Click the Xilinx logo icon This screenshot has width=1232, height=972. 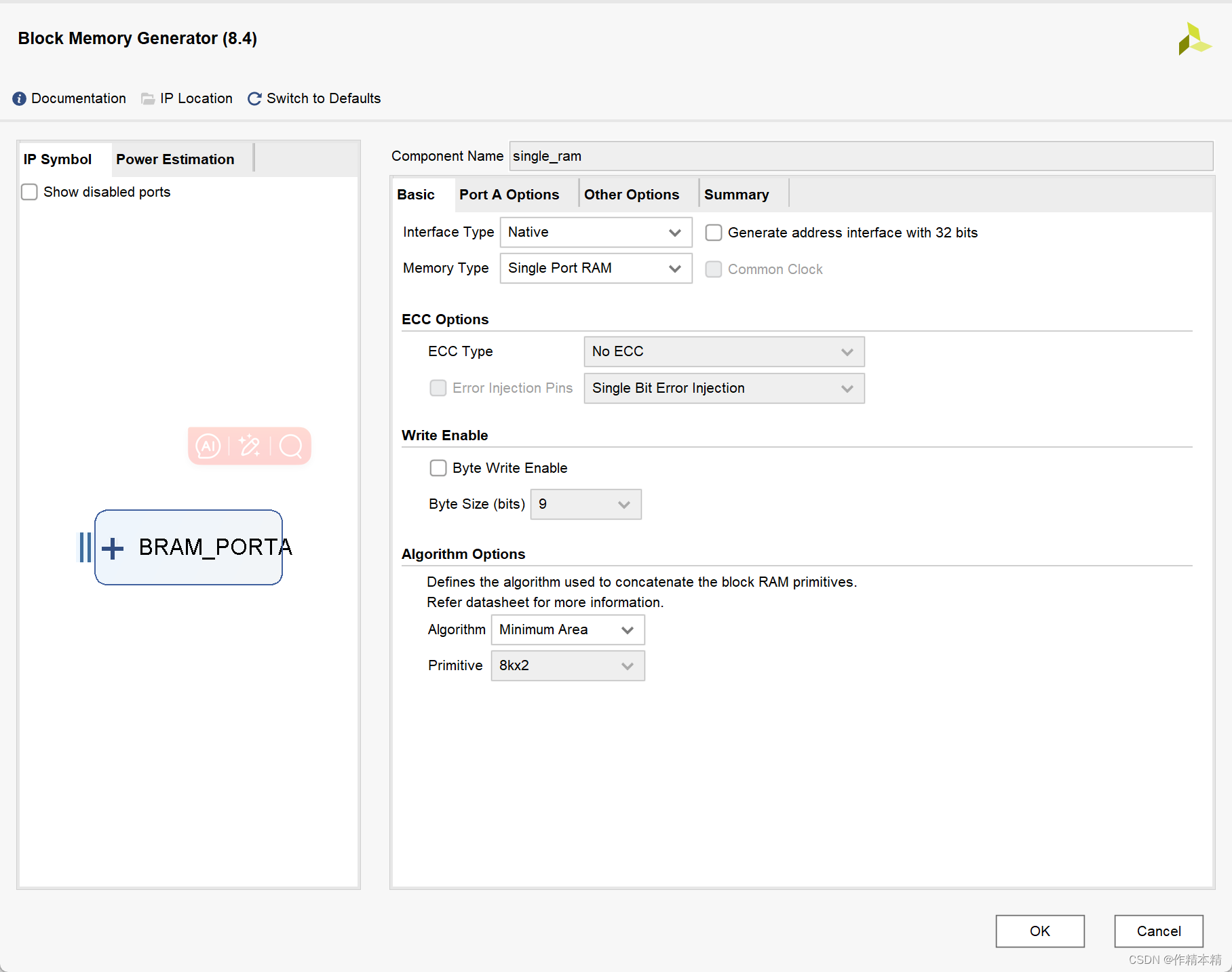point(1195,39)
